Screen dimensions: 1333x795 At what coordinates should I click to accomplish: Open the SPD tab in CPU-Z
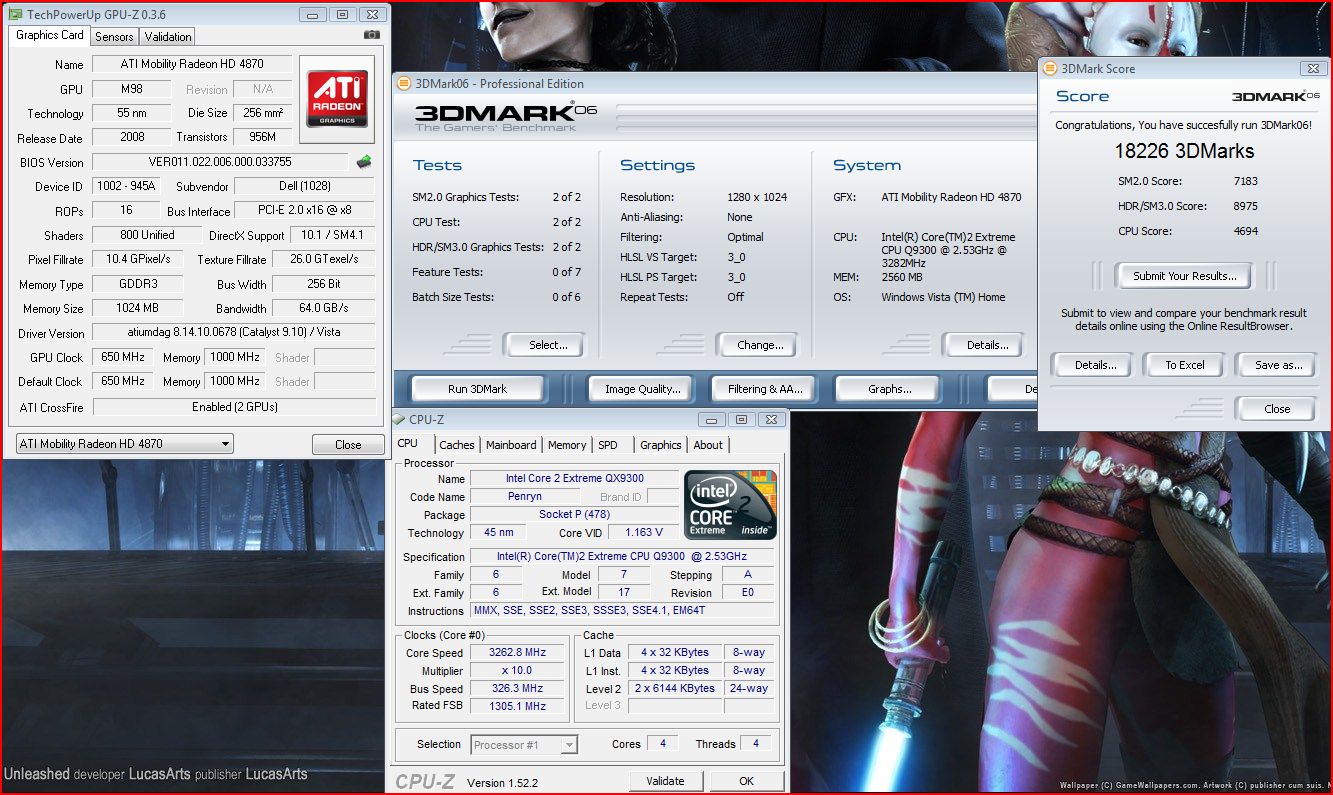[x=608, y=445]
